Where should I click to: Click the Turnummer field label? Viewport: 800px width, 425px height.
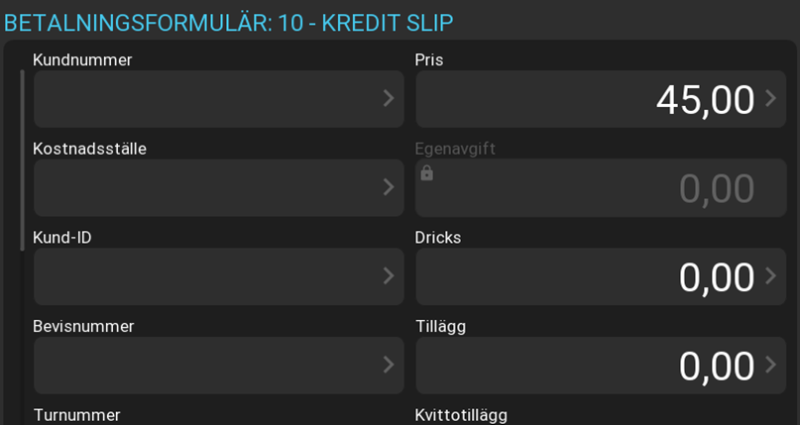click(x=77, y=415)
